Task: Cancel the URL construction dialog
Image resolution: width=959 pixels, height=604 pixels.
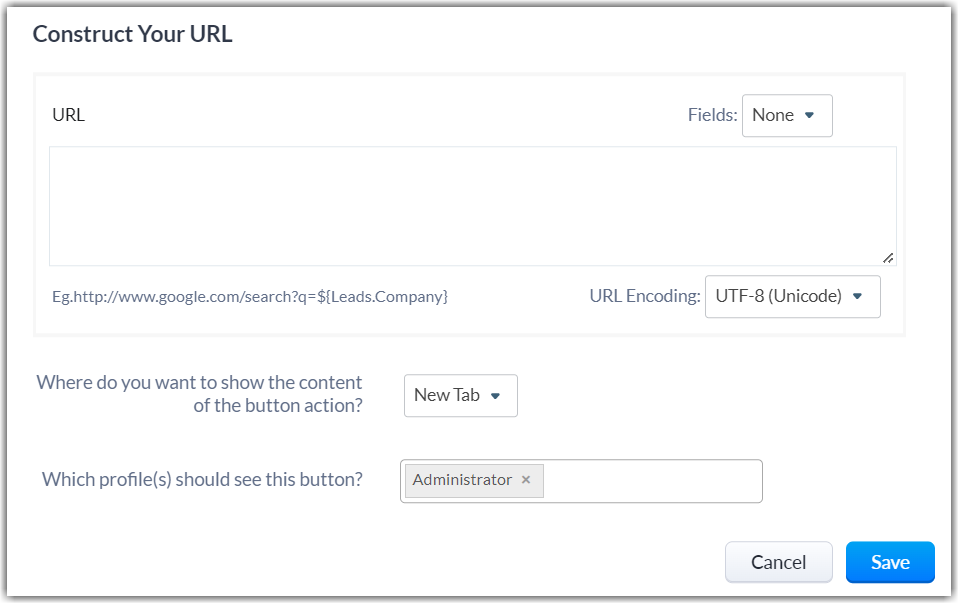Action: click(778, 562)
